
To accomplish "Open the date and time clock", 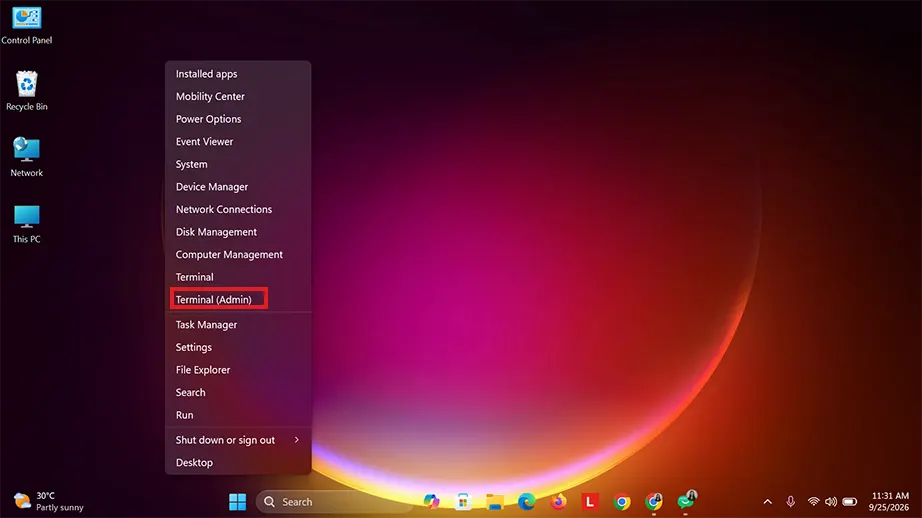I will tap(889, 502).
